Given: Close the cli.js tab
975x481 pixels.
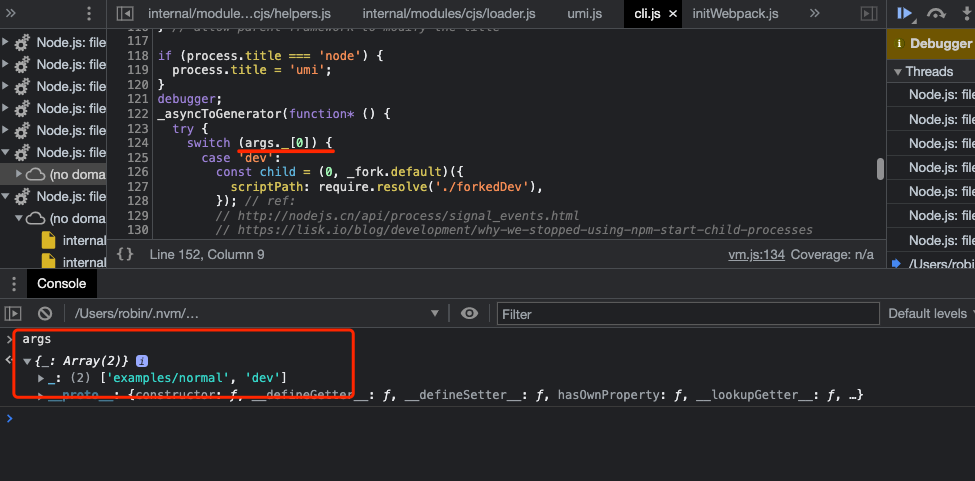Looking at the screenshot, I should pyautogui.click(x=672, y=14).
